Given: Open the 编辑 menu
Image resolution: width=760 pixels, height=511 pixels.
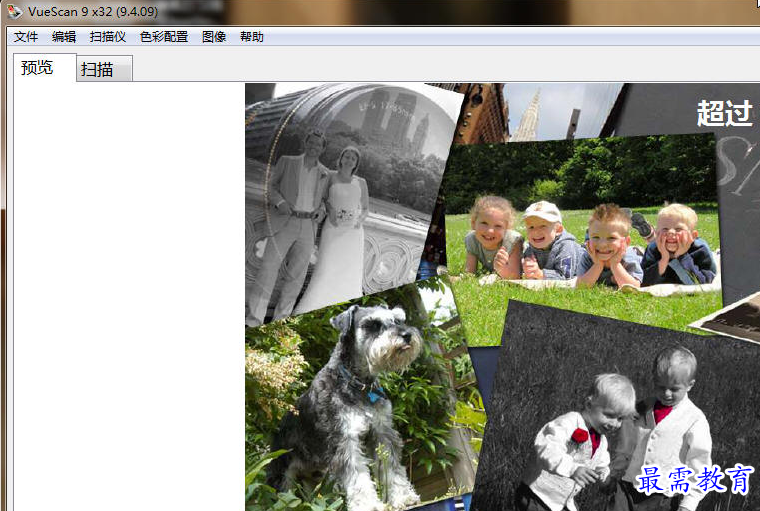Looking at the screenshot, I should coord(64,37).
